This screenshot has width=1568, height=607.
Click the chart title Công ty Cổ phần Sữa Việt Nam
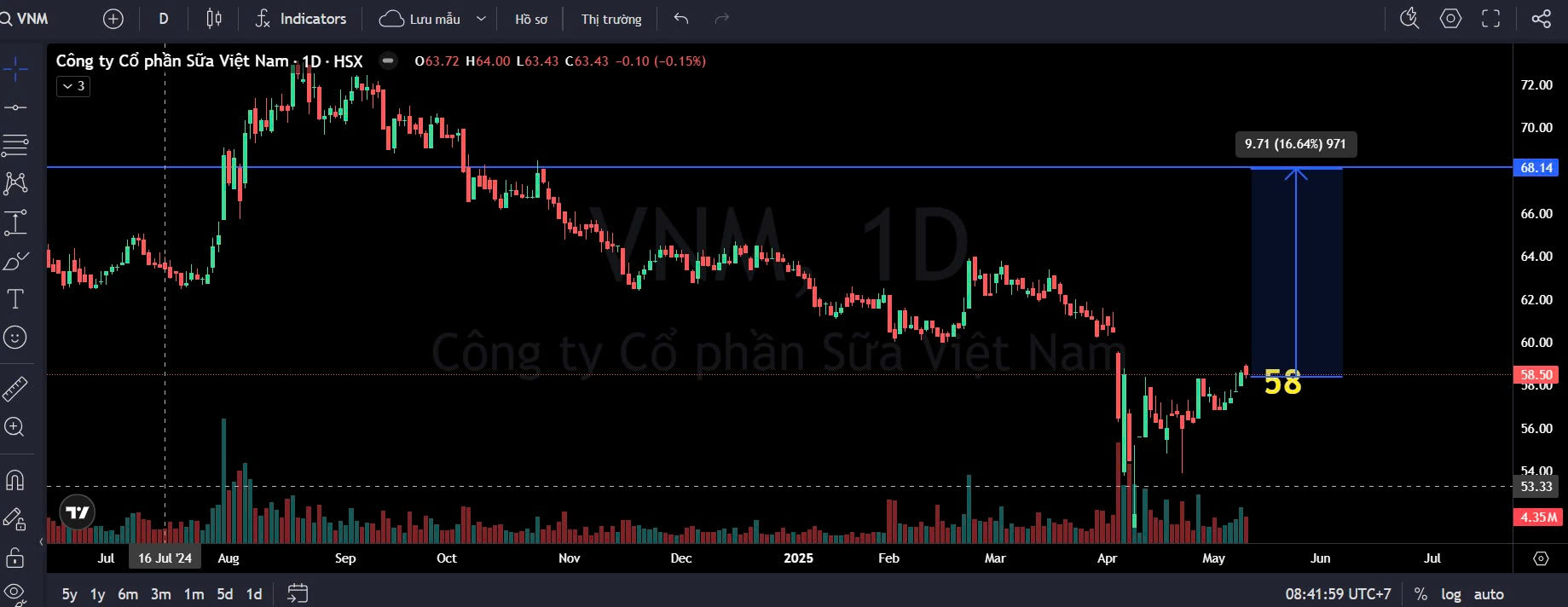[172, 61]
